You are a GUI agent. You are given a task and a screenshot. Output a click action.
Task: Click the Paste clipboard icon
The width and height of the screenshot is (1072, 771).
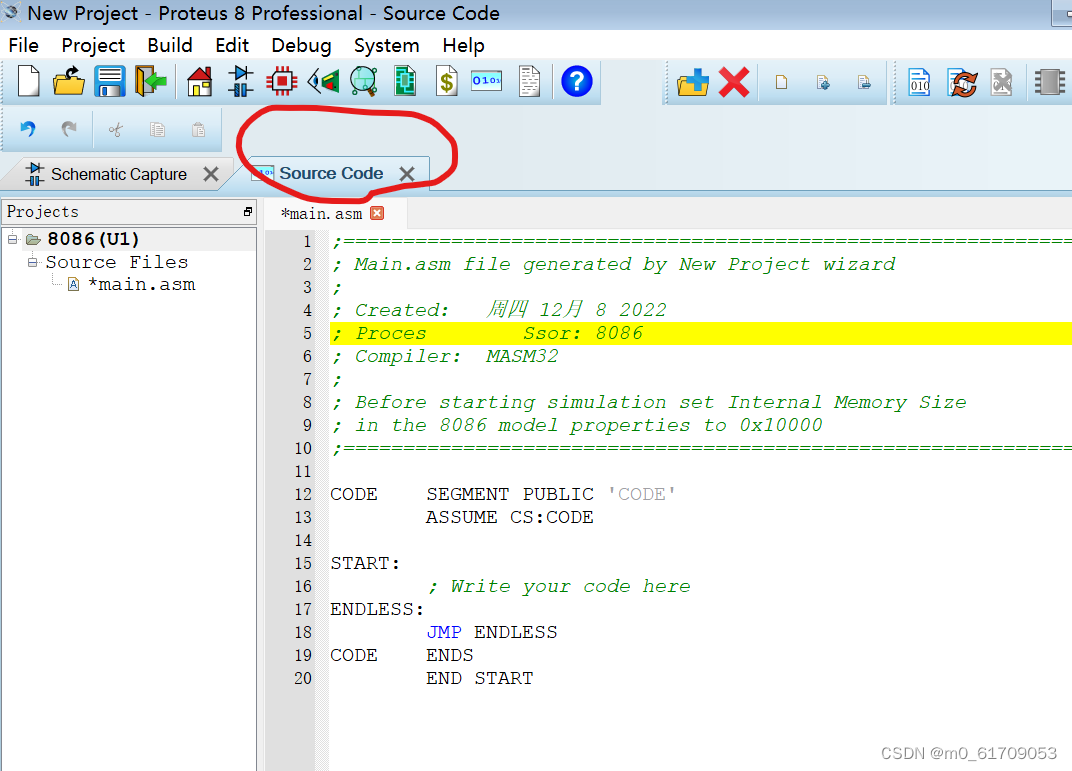[198, 130]
